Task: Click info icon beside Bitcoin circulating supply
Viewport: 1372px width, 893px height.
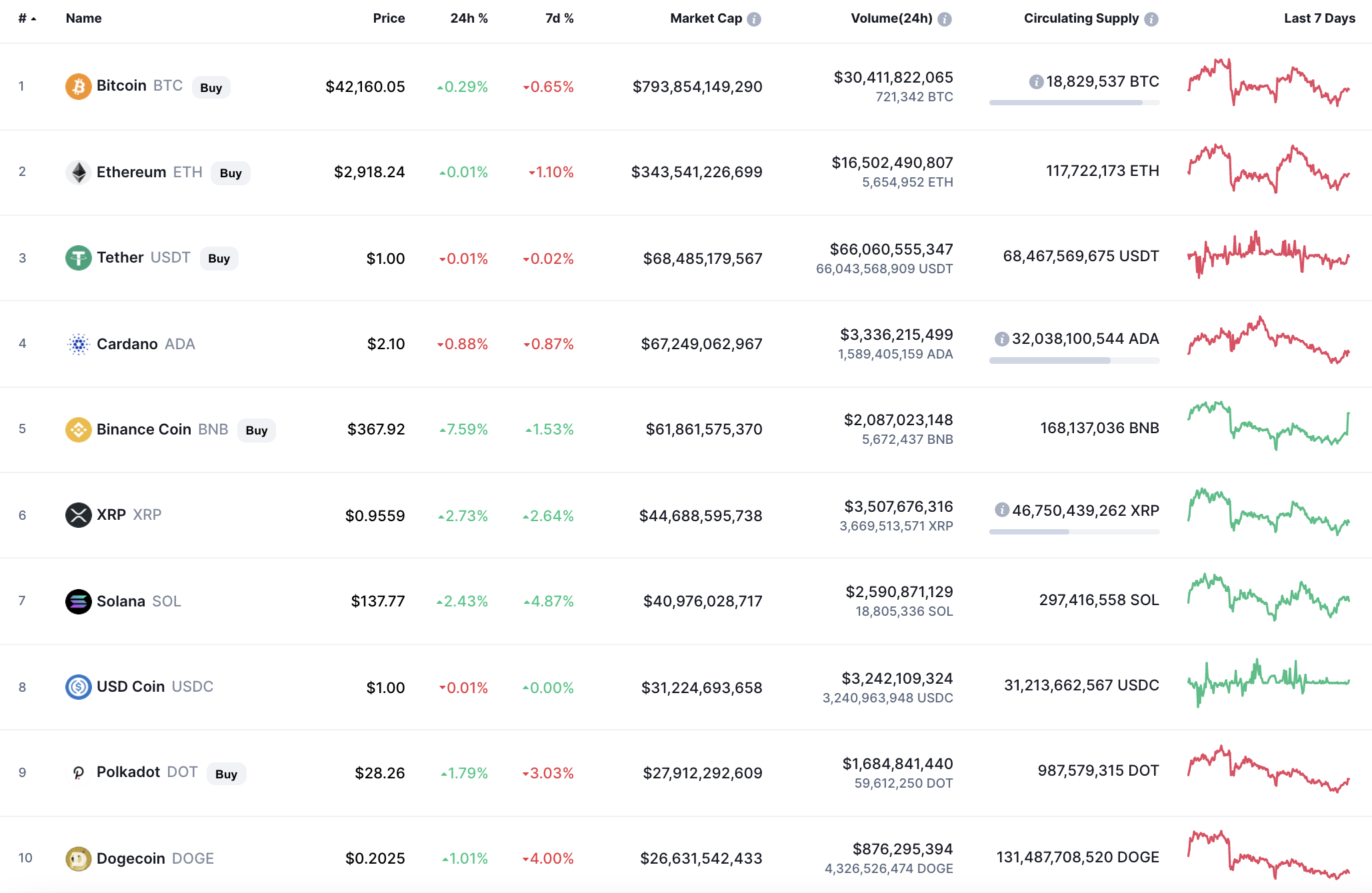Action: click(1036, 82)
